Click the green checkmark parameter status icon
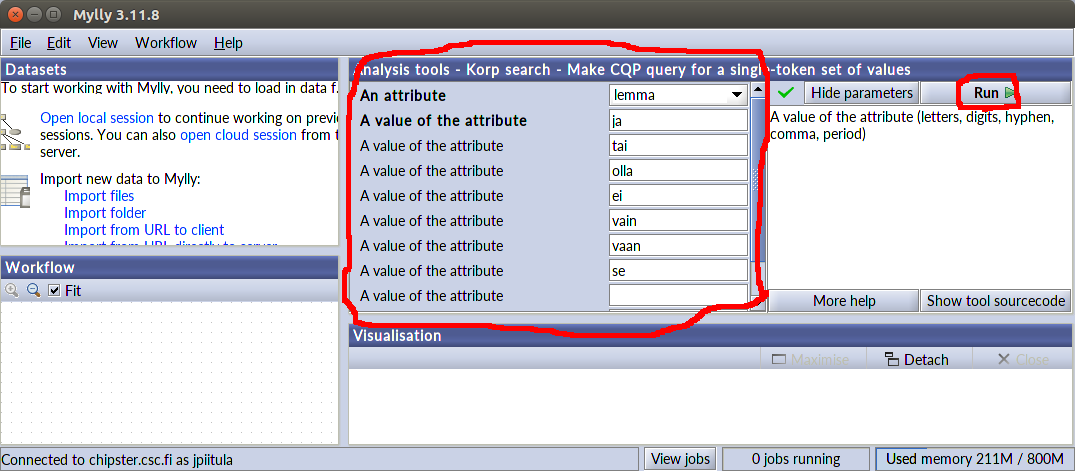The width and height of the screenshot is (1075, 471). coord(786,93)
